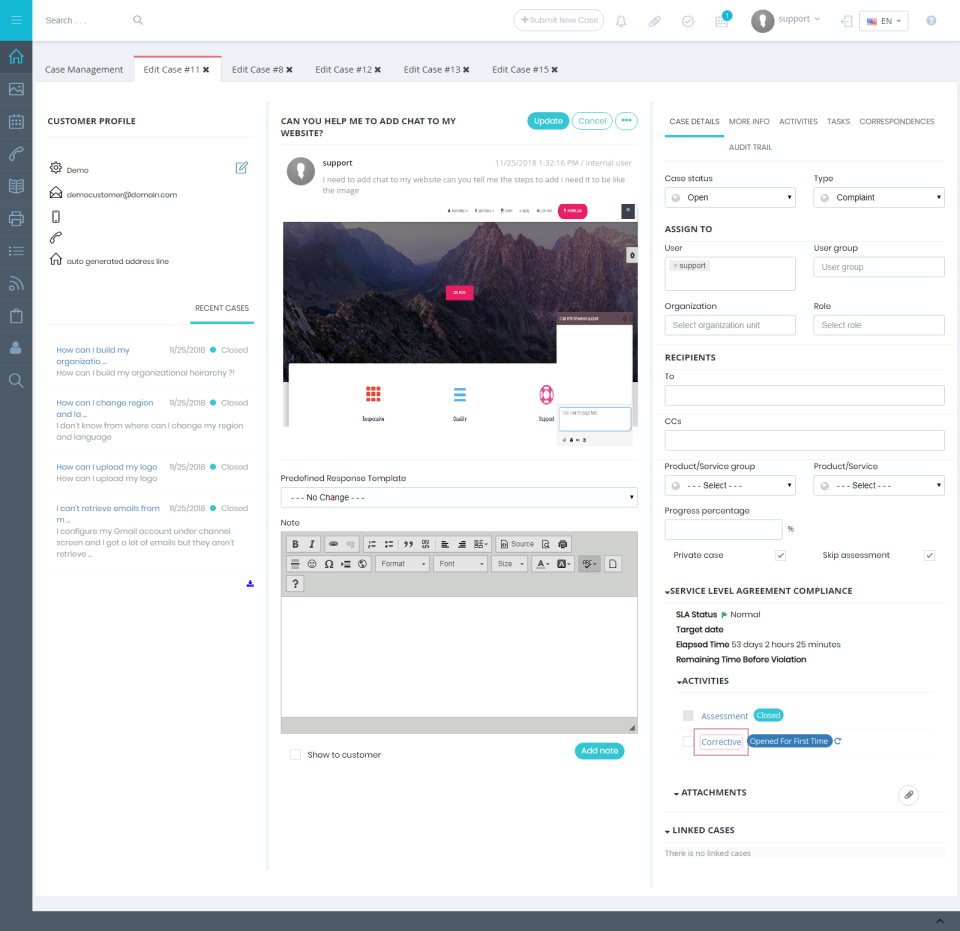Open the Predefined Response Template dropdown
960x931 pixels.
(458, 497)
